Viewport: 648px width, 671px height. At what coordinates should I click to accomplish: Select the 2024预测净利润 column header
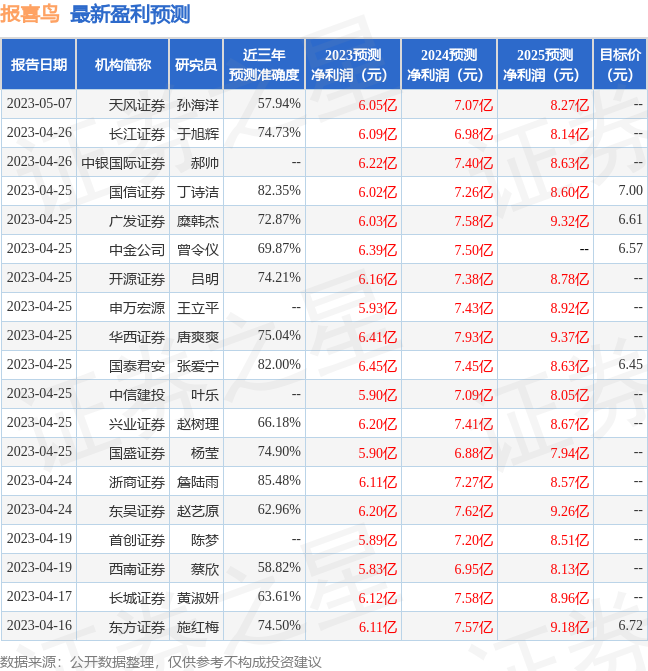[x=449, y=65]
